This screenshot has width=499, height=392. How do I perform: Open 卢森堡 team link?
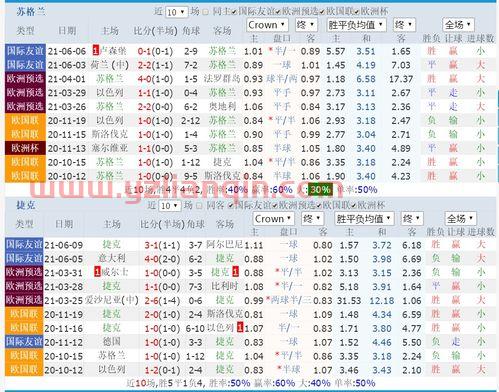(113, 51)
